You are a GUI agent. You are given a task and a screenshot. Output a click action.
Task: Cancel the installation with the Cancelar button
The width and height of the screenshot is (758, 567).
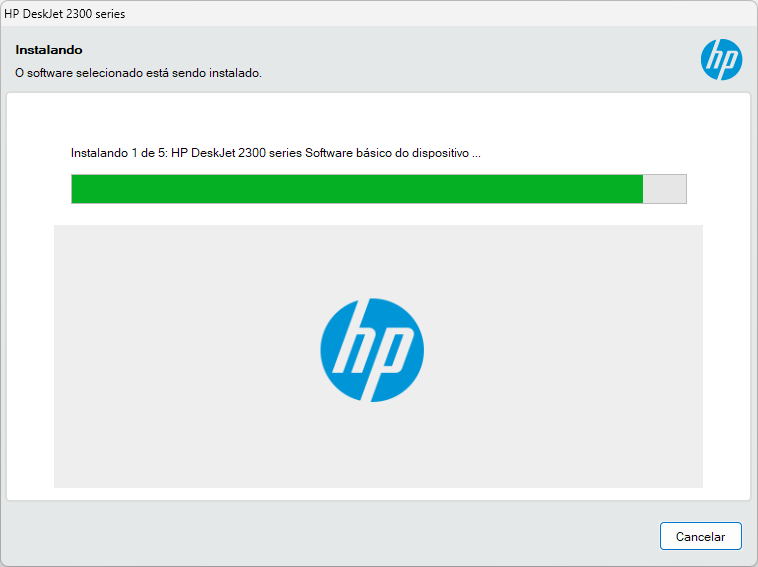click(x=700, y=536)
